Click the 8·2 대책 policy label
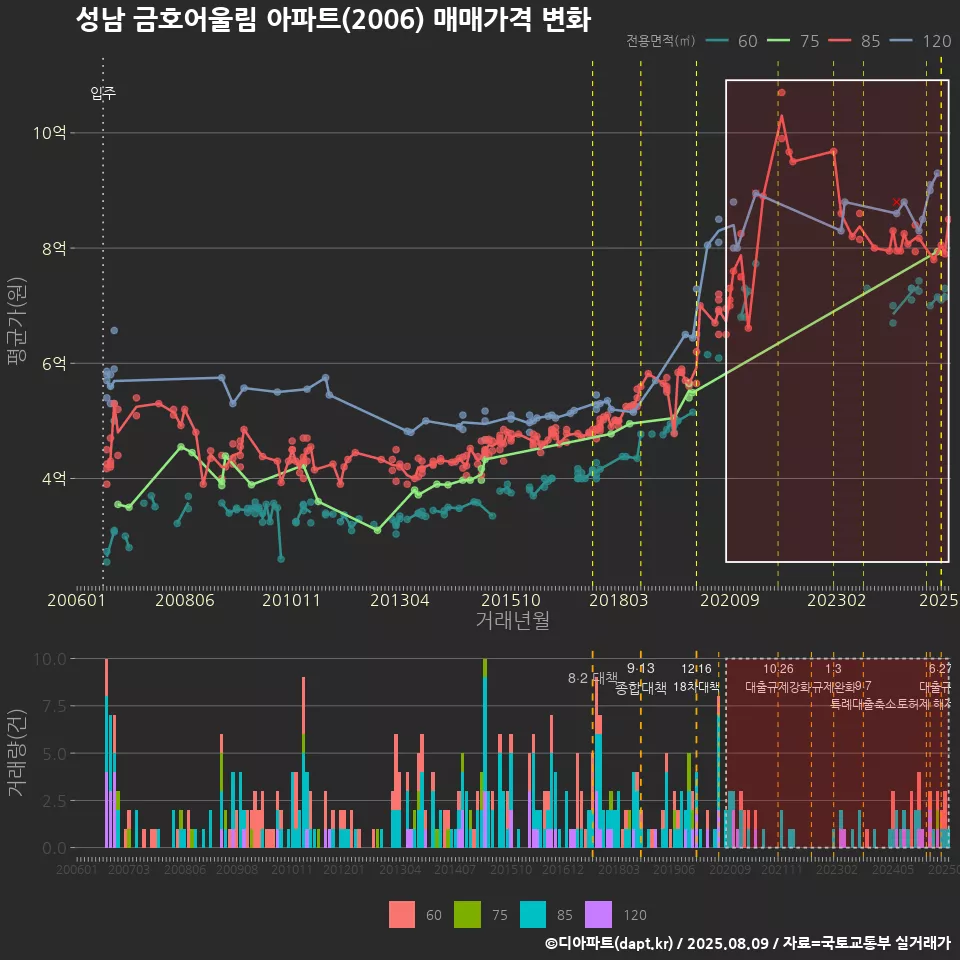Viewport: 960px width, 960px height. [x=593, y=678]
